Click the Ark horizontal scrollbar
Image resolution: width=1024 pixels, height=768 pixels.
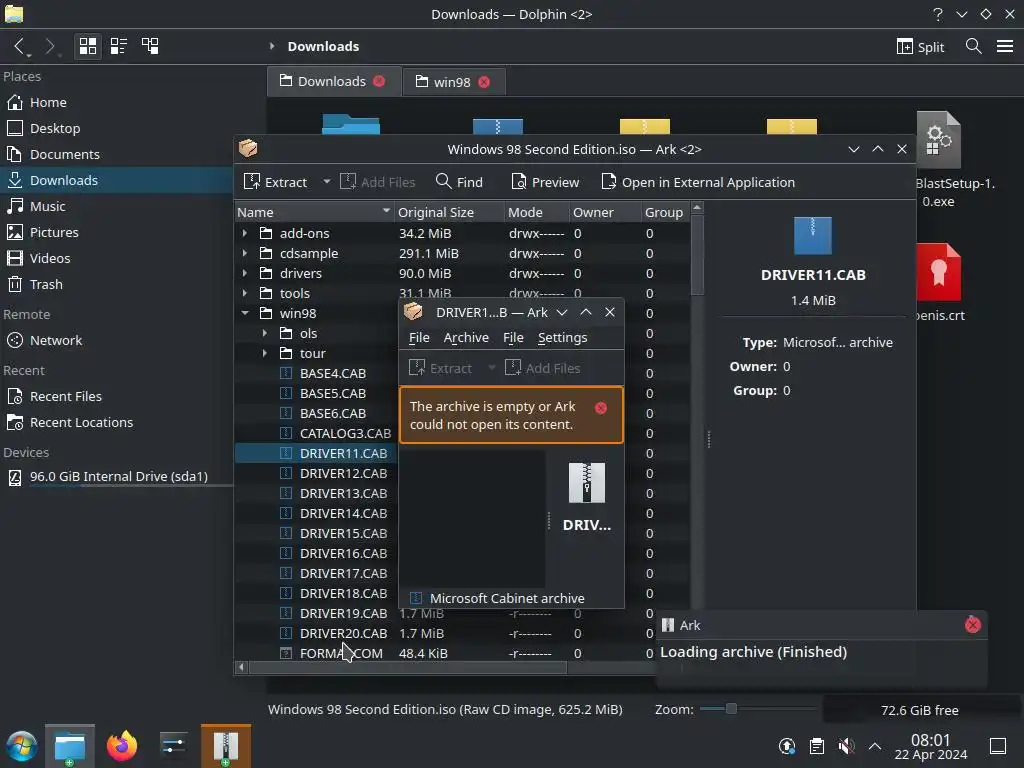click(x=408, y=667)
